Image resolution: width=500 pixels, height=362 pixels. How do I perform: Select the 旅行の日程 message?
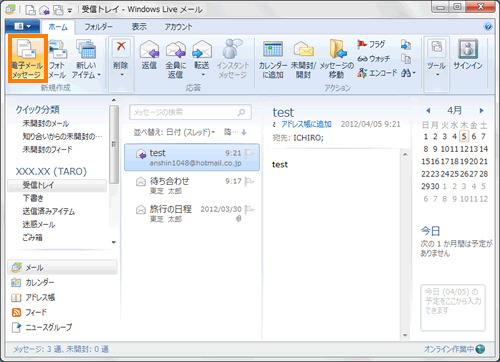(x=192, y=213)
